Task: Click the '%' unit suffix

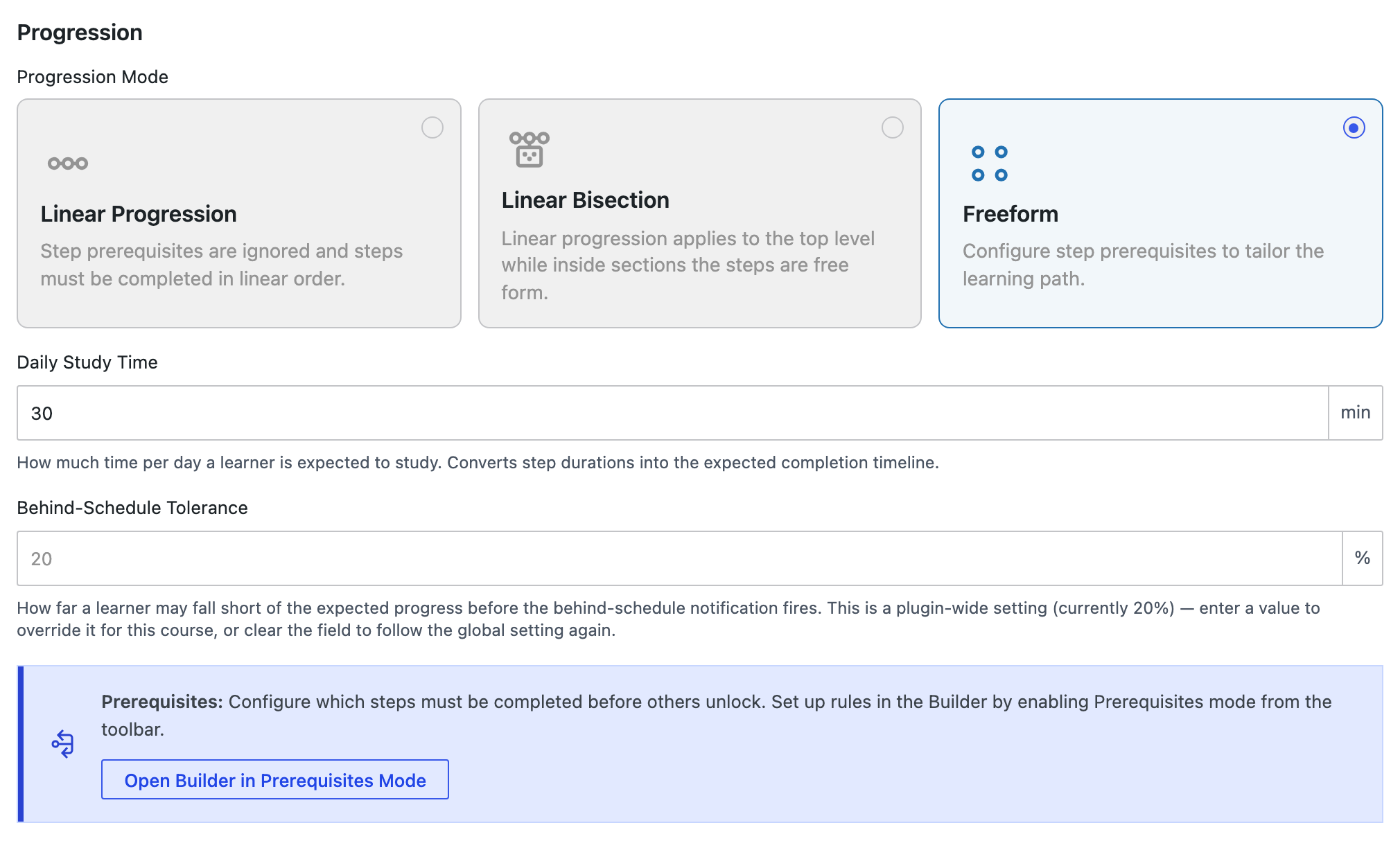Action: (1363, 558)
